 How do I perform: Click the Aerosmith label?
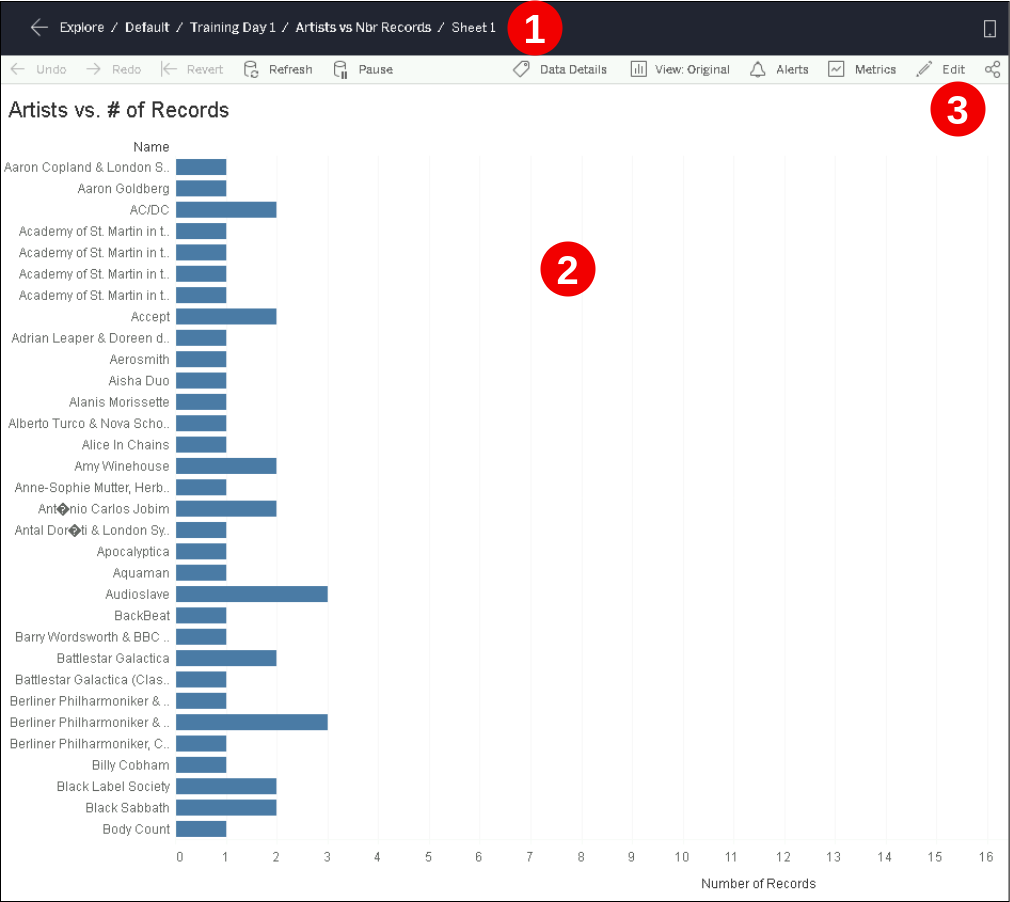[140, 359]
